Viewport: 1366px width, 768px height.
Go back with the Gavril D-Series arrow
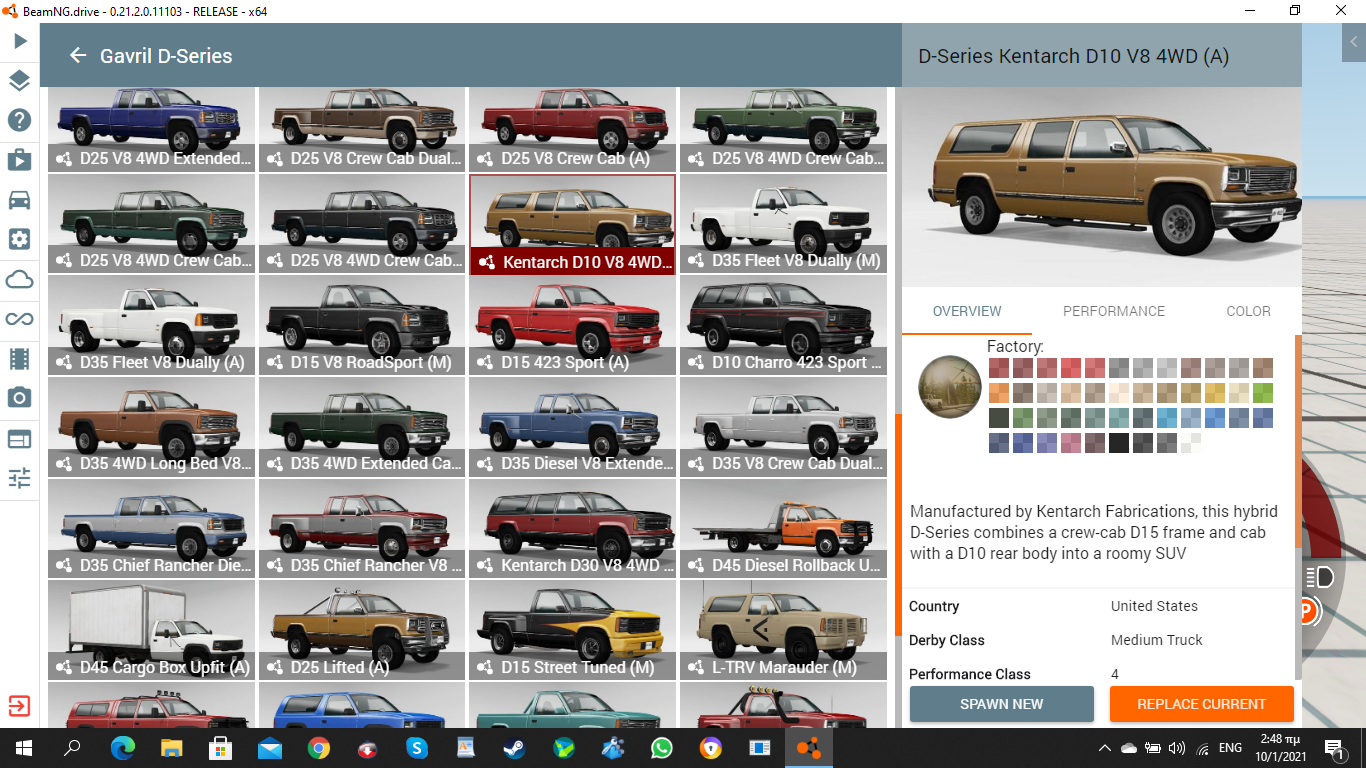click(x=78, y=56)
